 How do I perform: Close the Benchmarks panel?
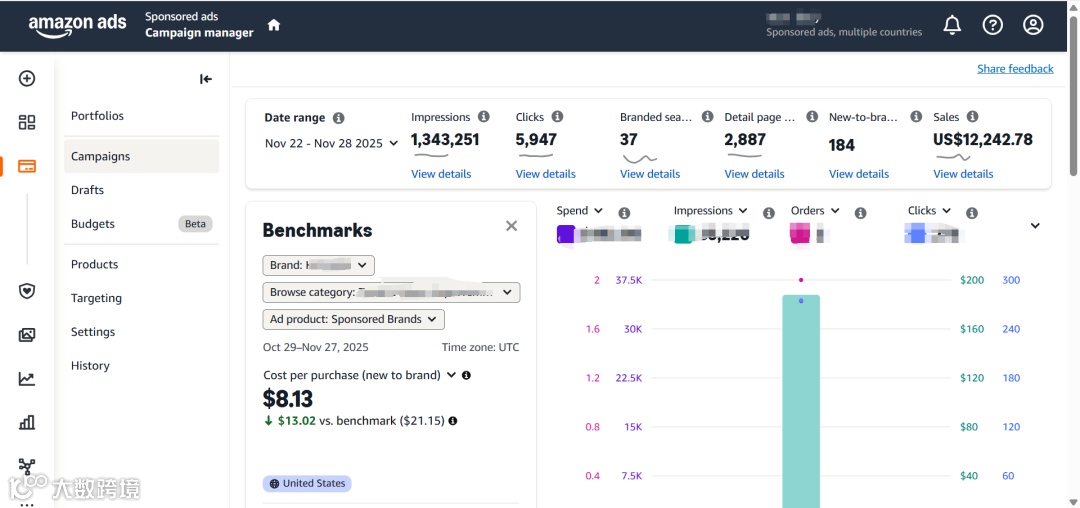[x=511, y=226]
